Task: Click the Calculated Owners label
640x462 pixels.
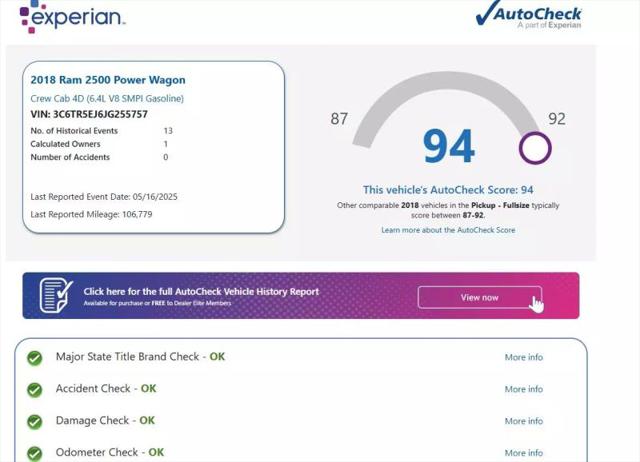Action: [65, 144]
